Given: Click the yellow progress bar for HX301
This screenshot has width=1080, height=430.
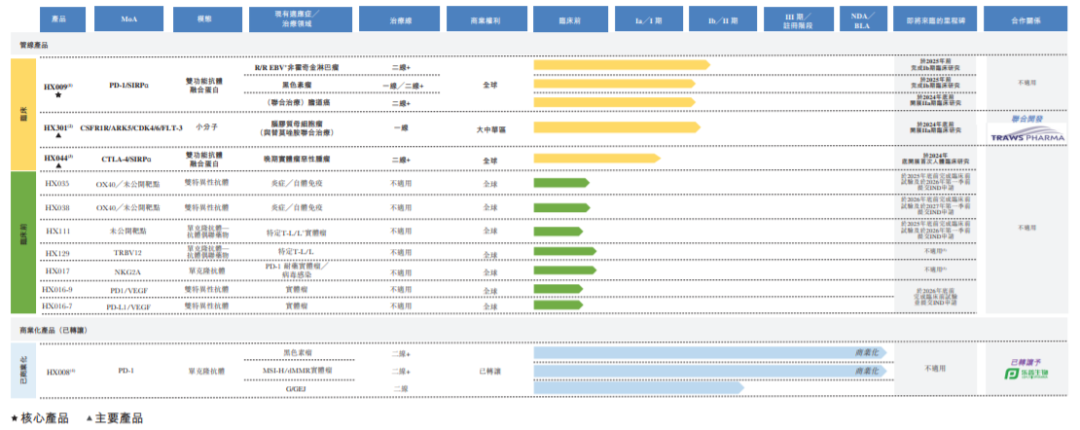Looking at the screenshot, I should pos(617,127).
